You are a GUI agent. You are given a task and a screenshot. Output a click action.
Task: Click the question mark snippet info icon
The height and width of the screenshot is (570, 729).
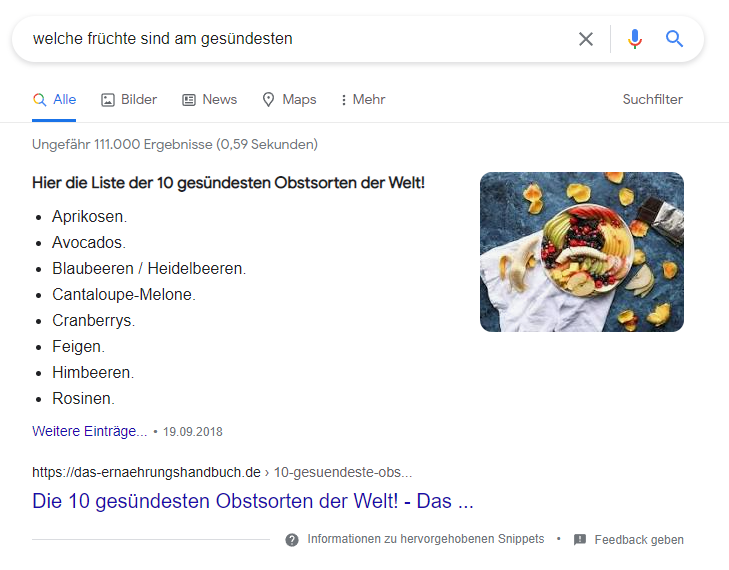(x=292, y=540)
